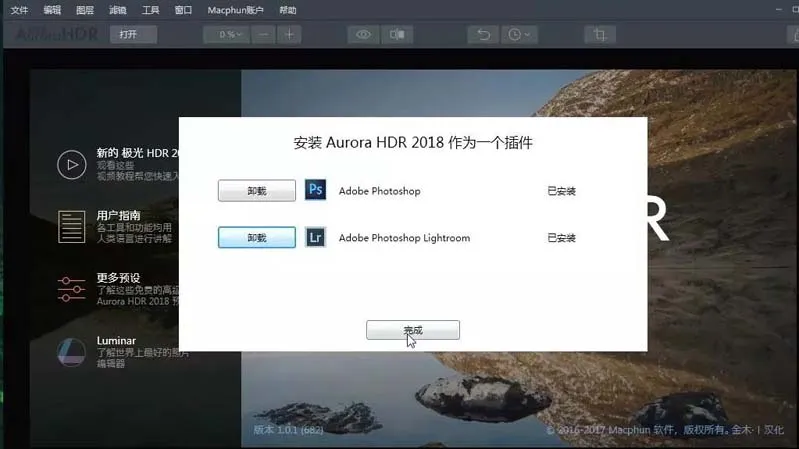Click the zoom in plus button
Image resolution: width=799 pixels, height=449 pixels.
coord(289,34)
